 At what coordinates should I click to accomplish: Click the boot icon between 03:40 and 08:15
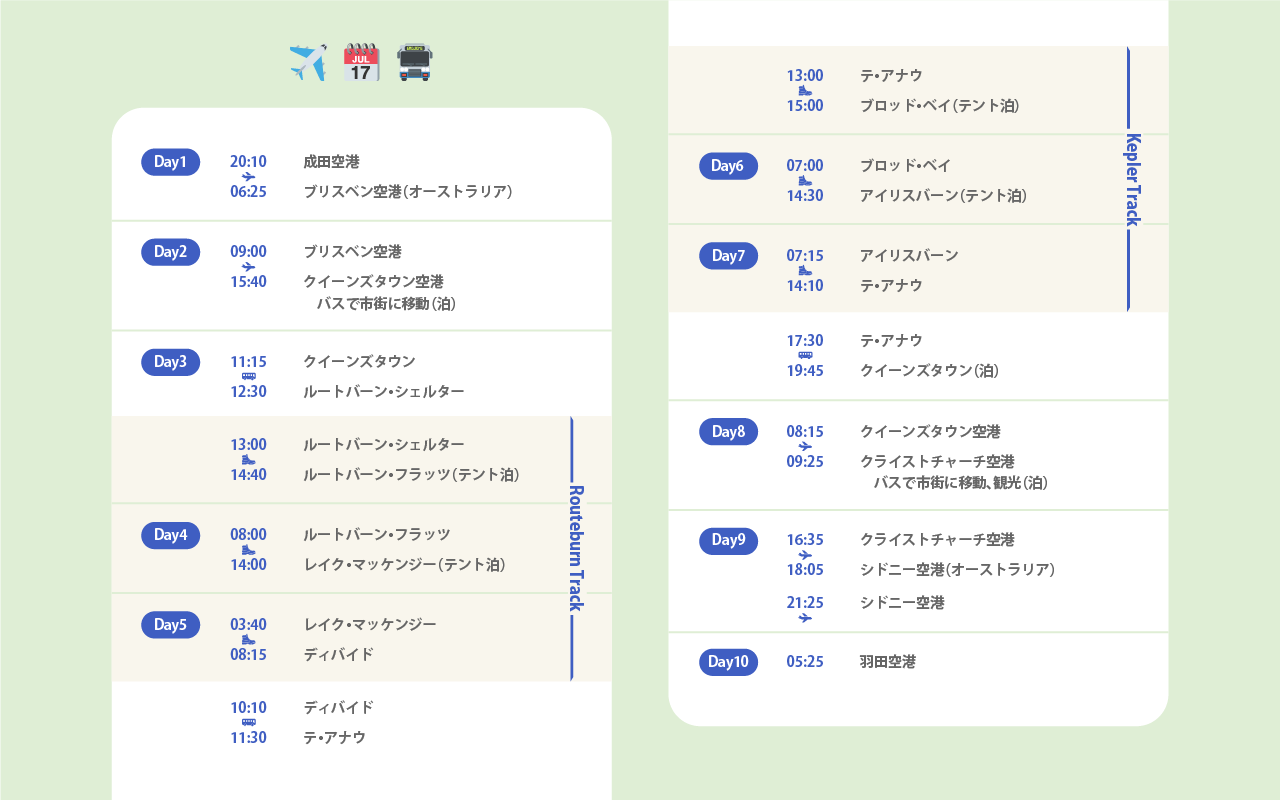point(248,640)
